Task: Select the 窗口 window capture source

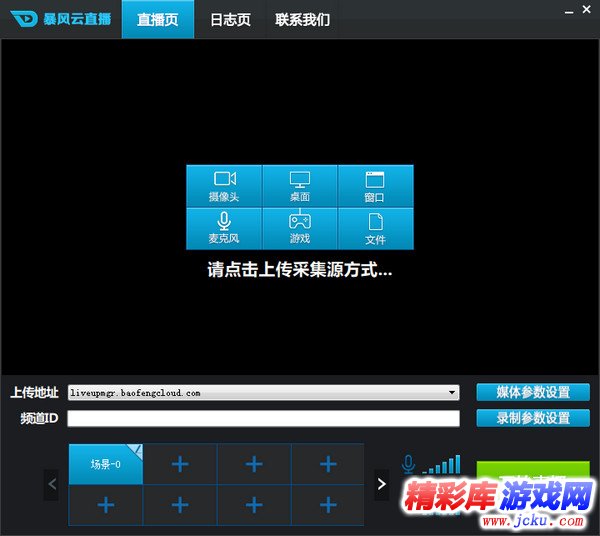Action: [375, 186]
